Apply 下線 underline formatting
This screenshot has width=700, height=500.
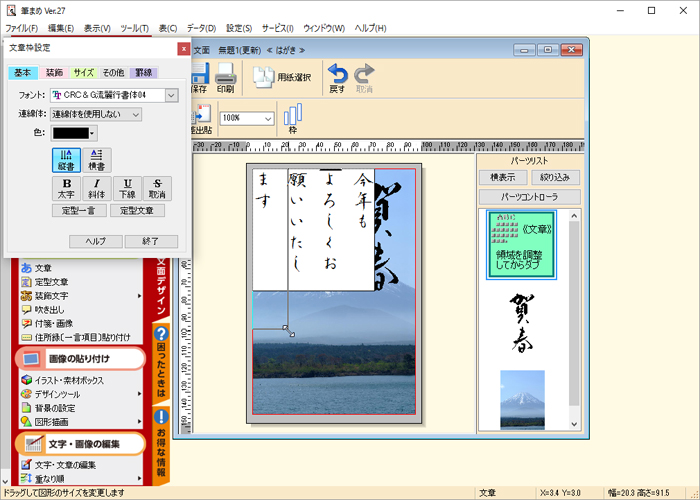point(128,188)
